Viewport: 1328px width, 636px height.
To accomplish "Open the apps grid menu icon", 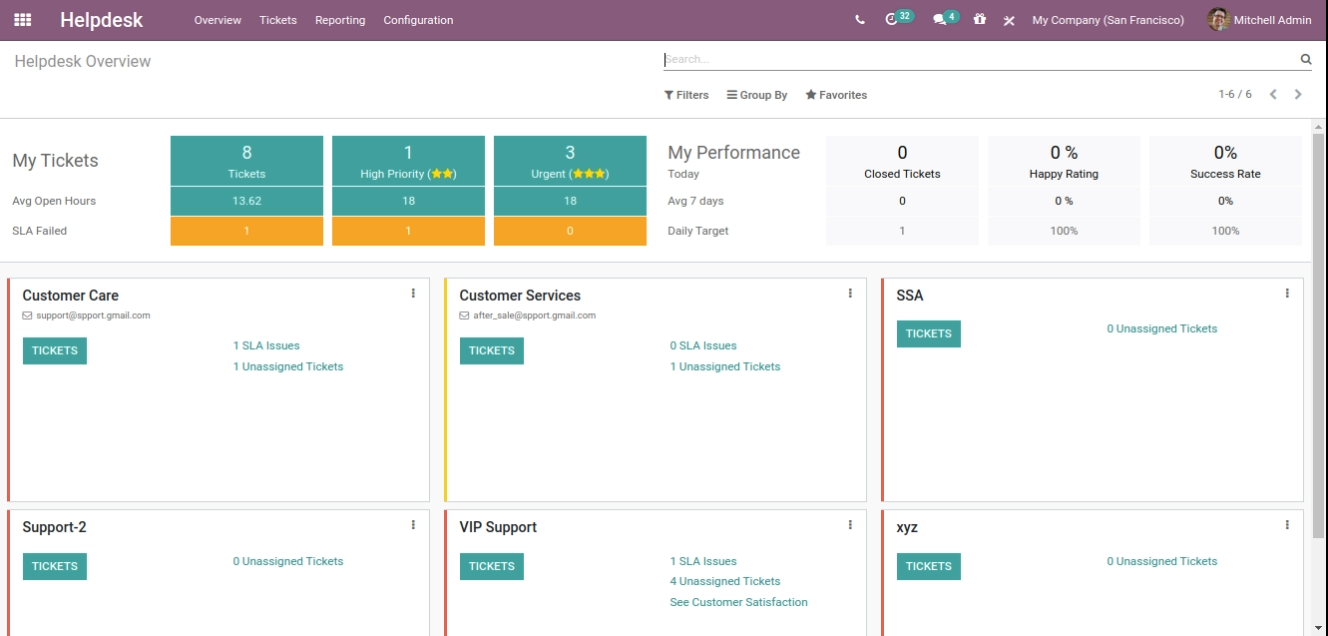I will click(x=23, y=20).
